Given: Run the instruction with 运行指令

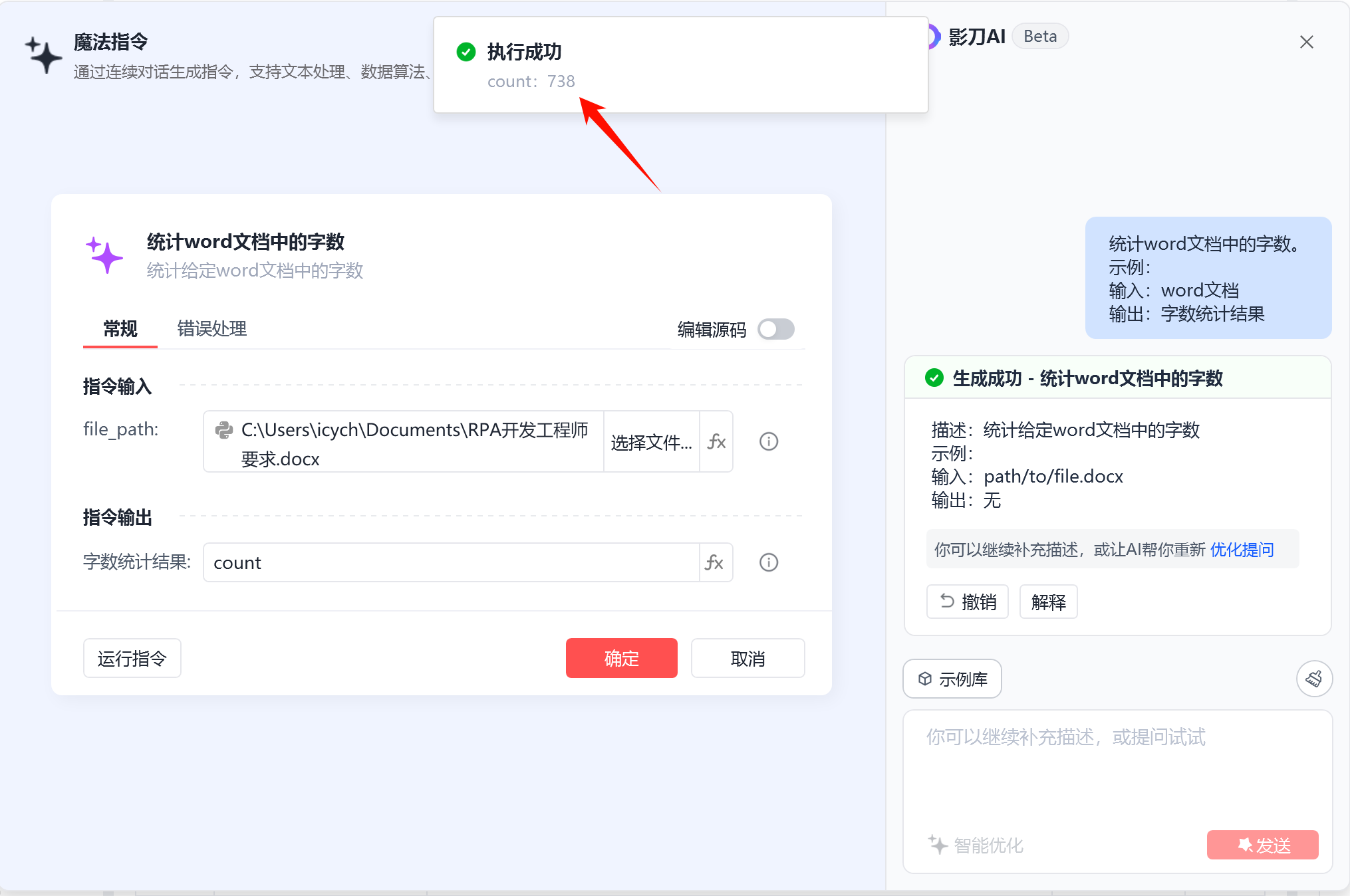Looking at the screenshot, I should point(132,658).
